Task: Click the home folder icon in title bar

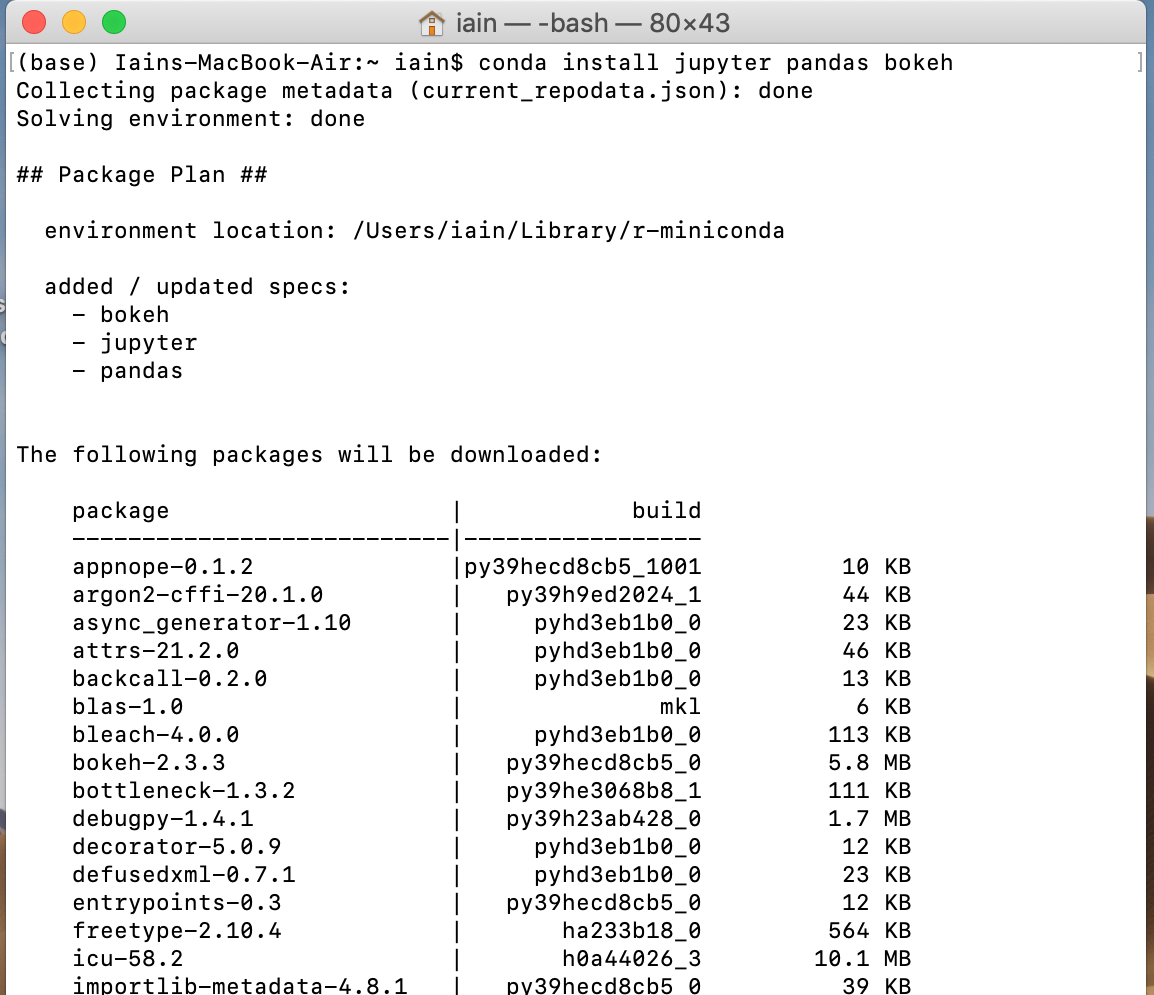Action: coord(431,22)
